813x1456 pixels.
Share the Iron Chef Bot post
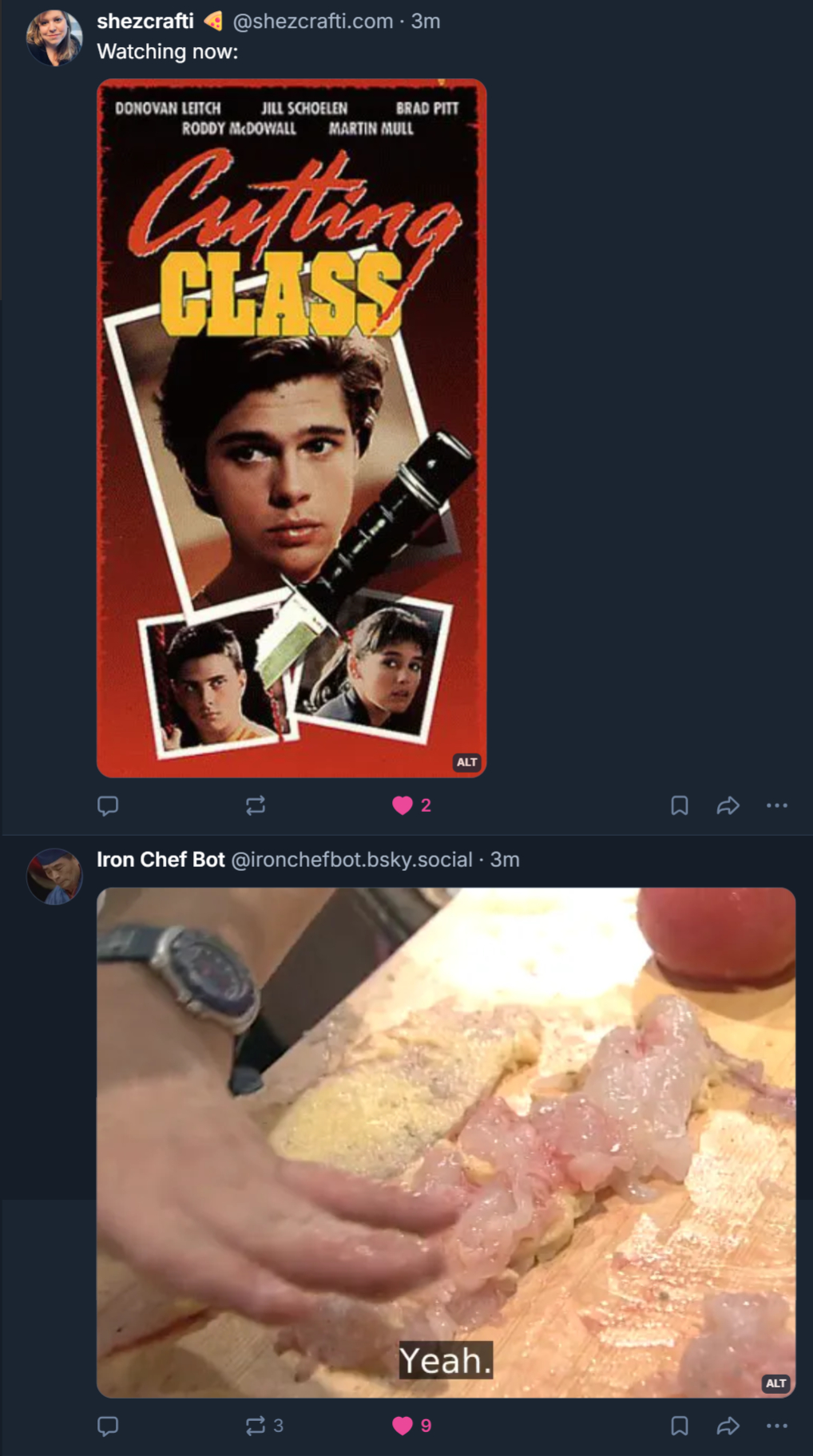(x=728, y=1426)
